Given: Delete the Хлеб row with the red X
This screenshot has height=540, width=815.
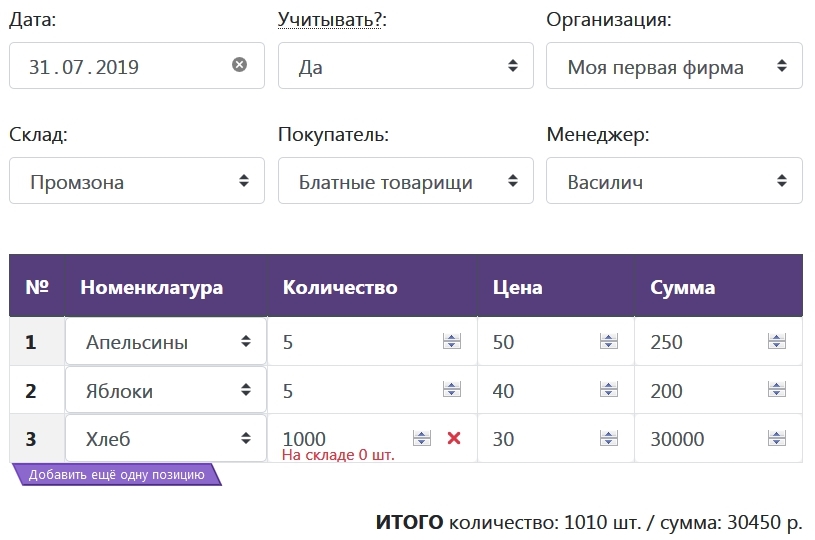Looking at the screenshot, I should click(454, 438).
